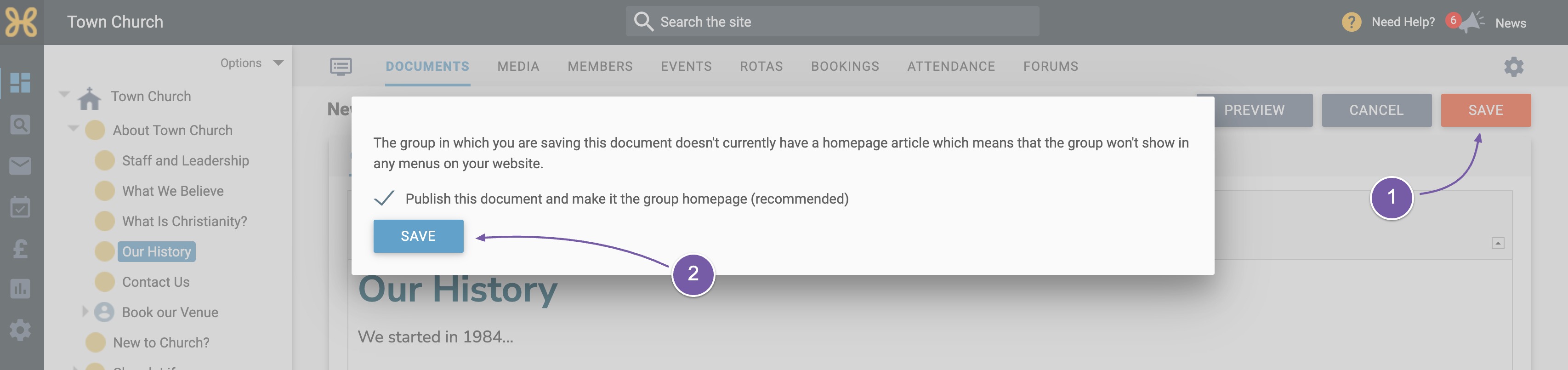
Task: Open the Need Help? link
Action: pyautogui.click(x=1403, y=22)
